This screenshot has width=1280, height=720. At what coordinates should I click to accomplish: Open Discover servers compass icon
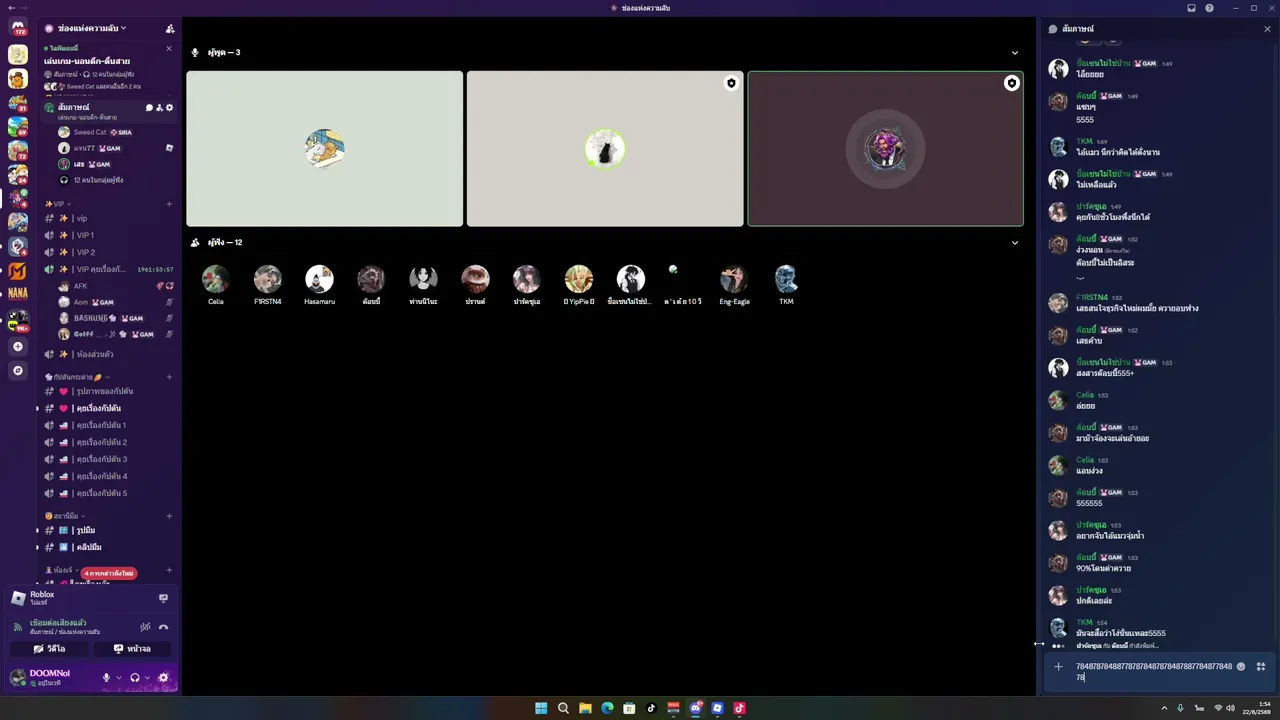point(17,371)
